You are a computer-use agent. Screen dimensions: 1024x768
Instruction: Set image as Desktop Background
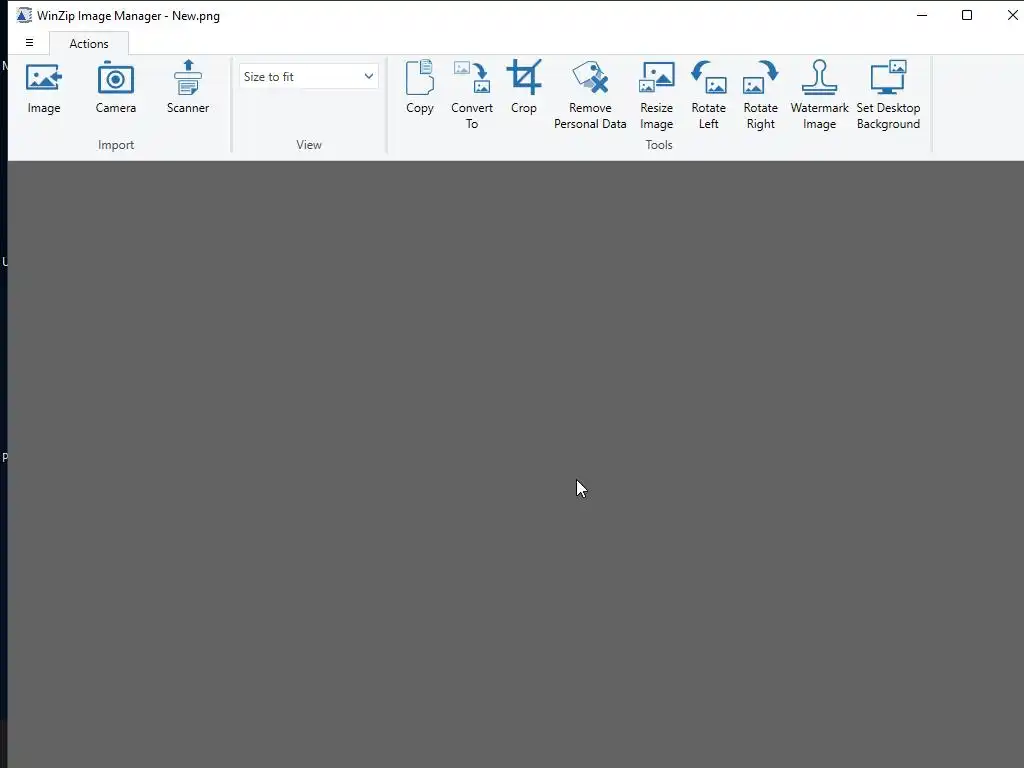pos(888,95)
